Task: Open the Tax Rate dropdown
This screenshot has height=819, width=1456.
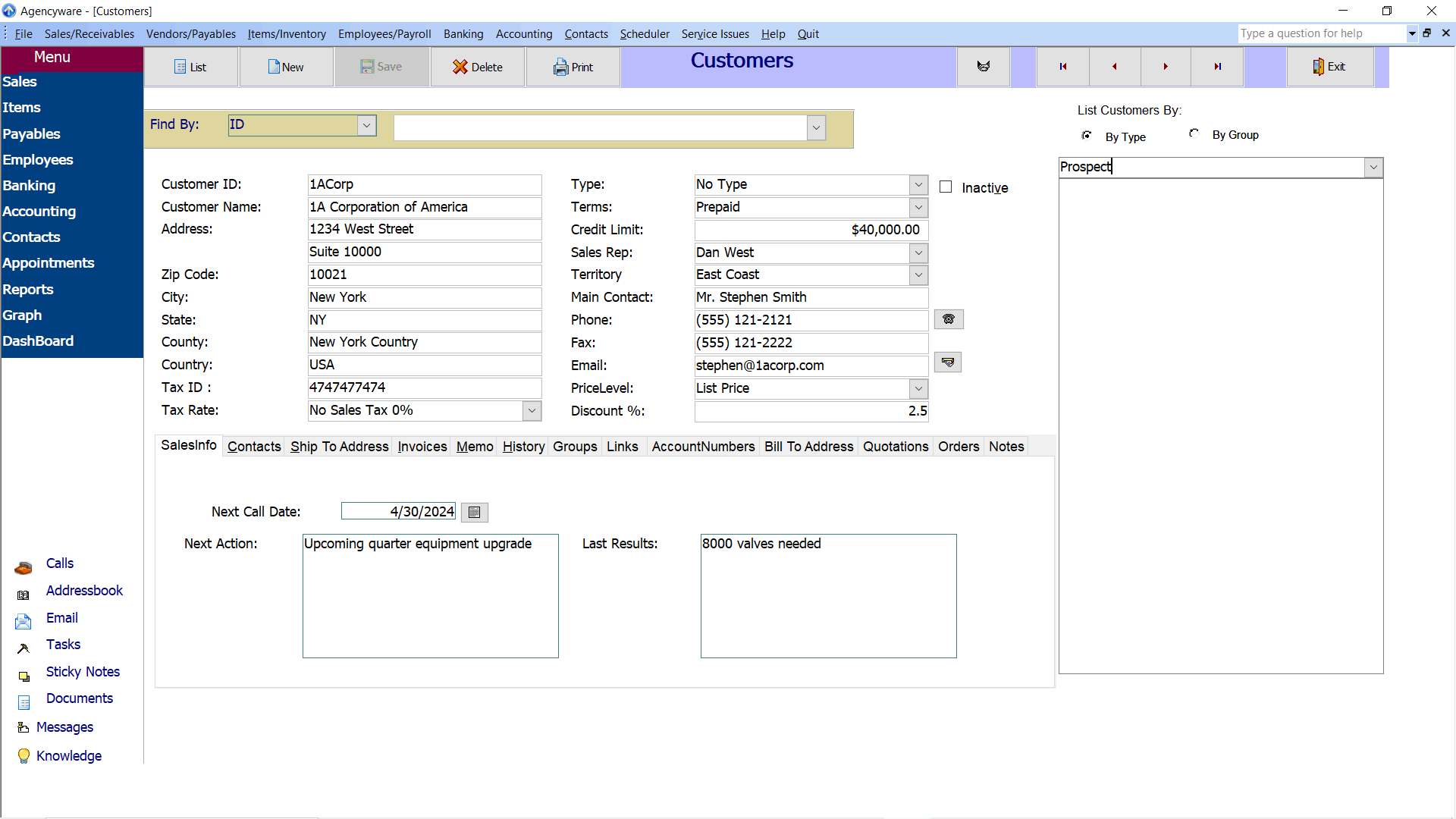Action: click(x=532, y=410)
